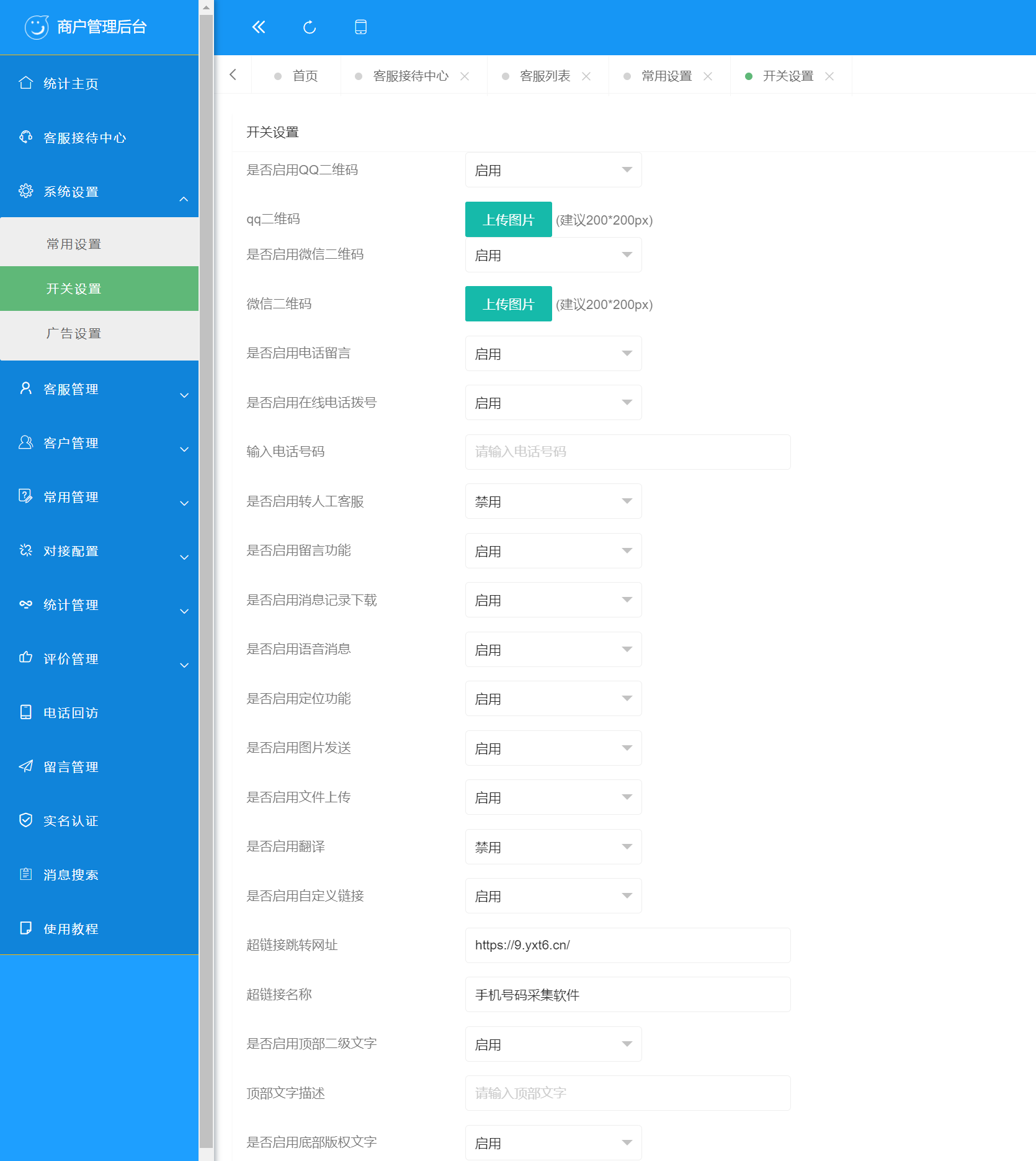Open the 是否启用QQ二维码 dropdown
1036x1161 pixels.
tap(553, 170)
